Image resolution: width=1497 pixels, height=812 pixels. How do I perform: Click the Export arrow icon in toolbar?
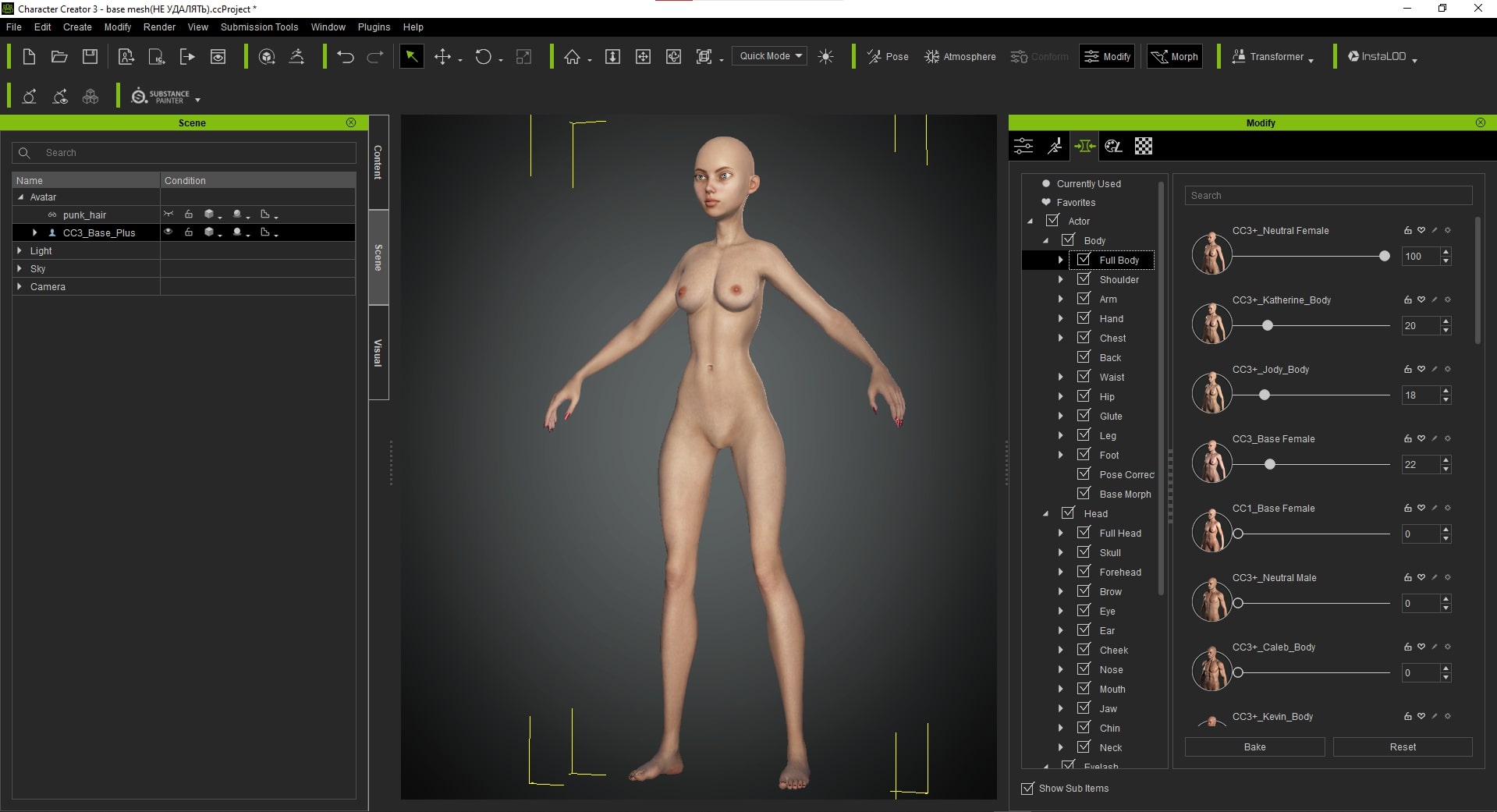[x=187, y=56]
